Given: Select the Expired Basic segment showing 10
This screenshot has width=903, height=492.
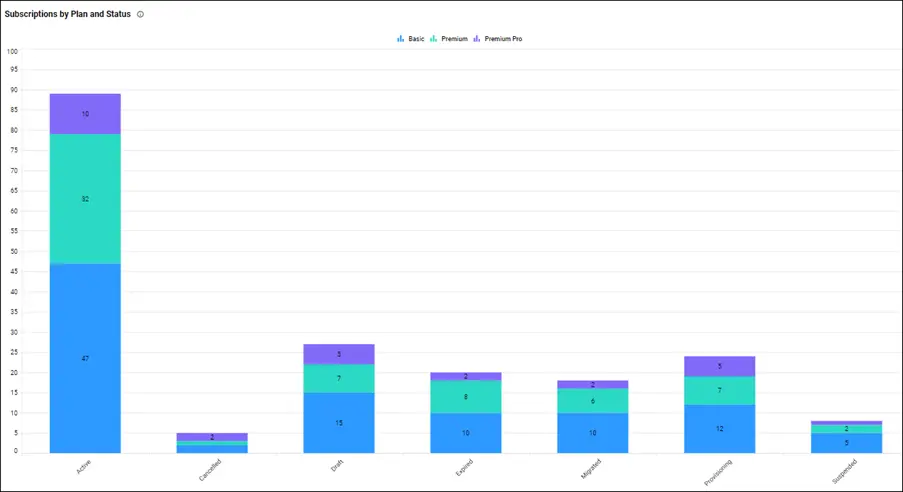Looking at the screenshot, I should (x=466, y=433).
